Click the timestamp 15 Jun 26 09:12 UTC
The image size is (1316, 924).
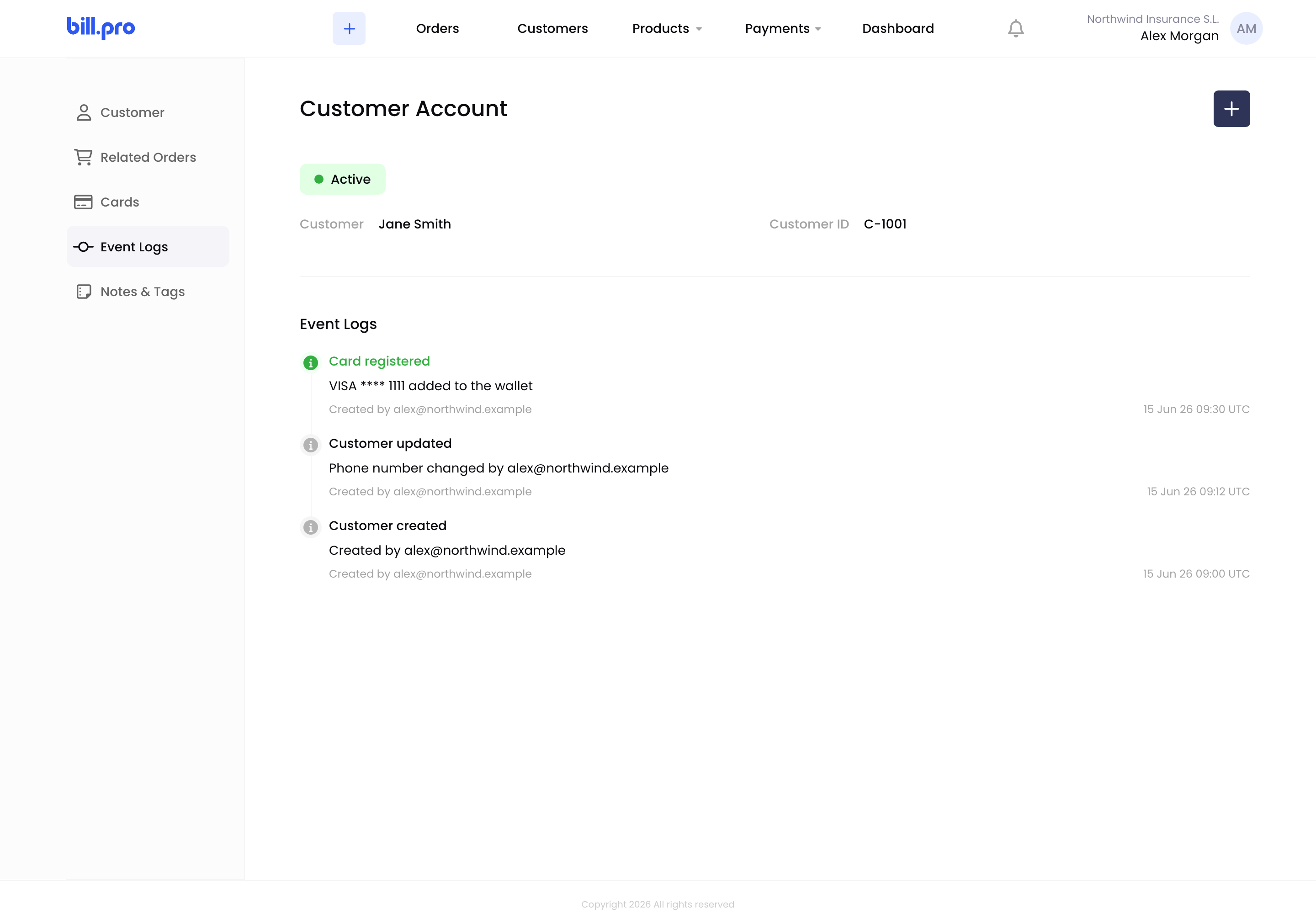1199,492
